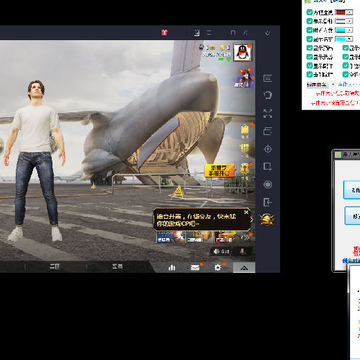Click the gold medal icon with orange dot
The height and width of the screenshot is (360, 360).
(x=245, y=169)
